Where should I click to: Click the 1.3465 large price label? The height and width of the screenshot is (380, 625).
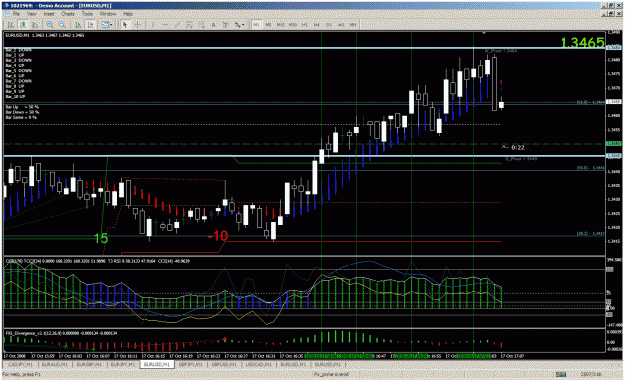pyautogui.click(x=582, y=42)
